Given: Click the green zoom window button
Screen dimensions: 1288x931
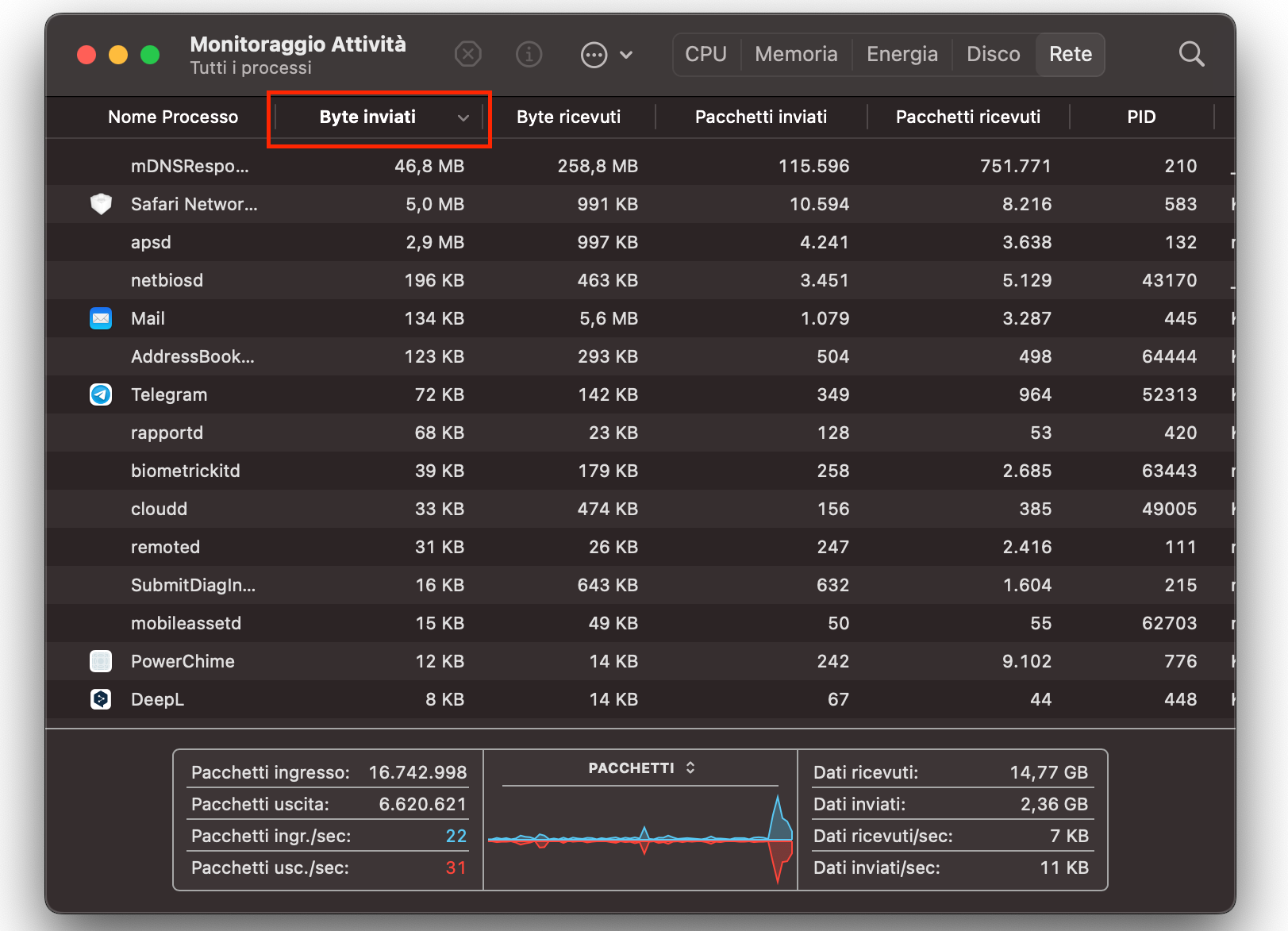Looking at the screenshot, I should coord(150,55).
